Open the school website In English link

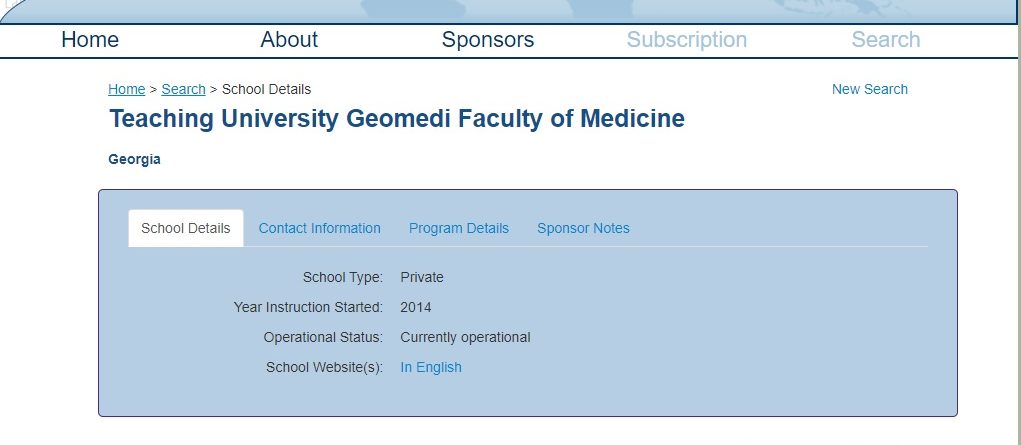click(430, 367)
